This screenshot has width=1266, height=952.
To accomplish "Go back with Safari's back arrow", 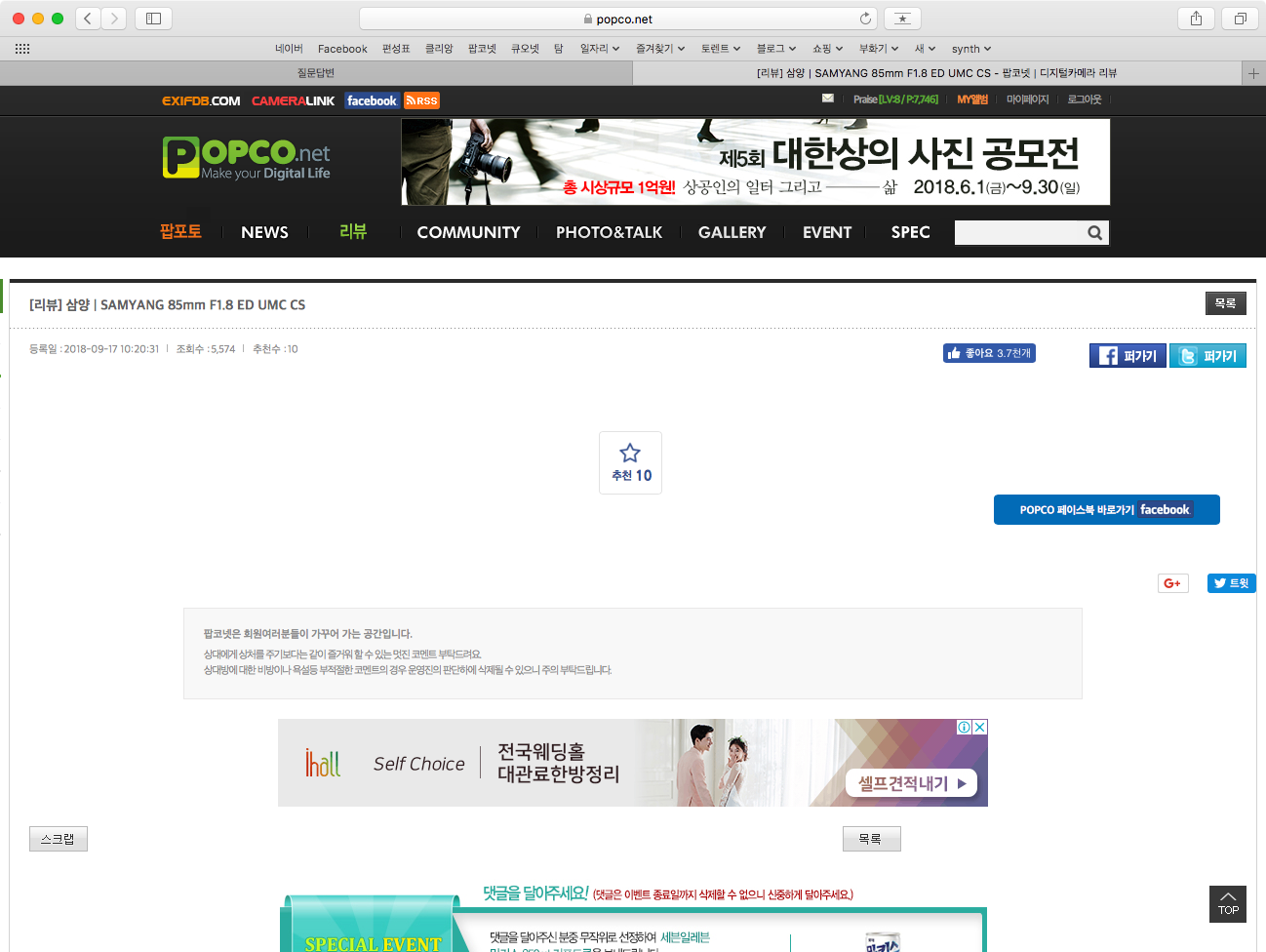I will click(88, 19).
